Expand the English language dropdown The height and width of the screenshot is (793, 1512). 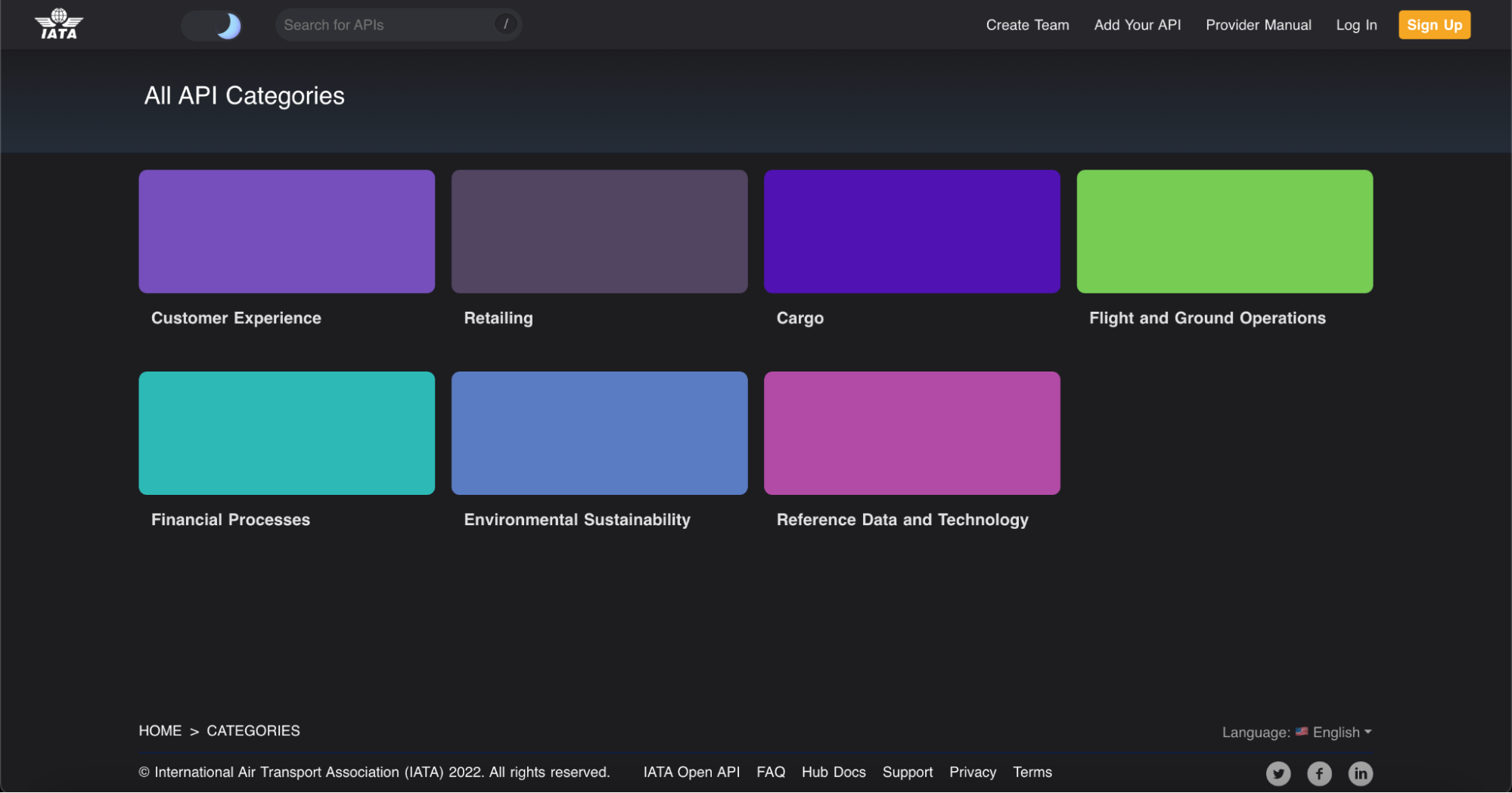click(1341, 732)
